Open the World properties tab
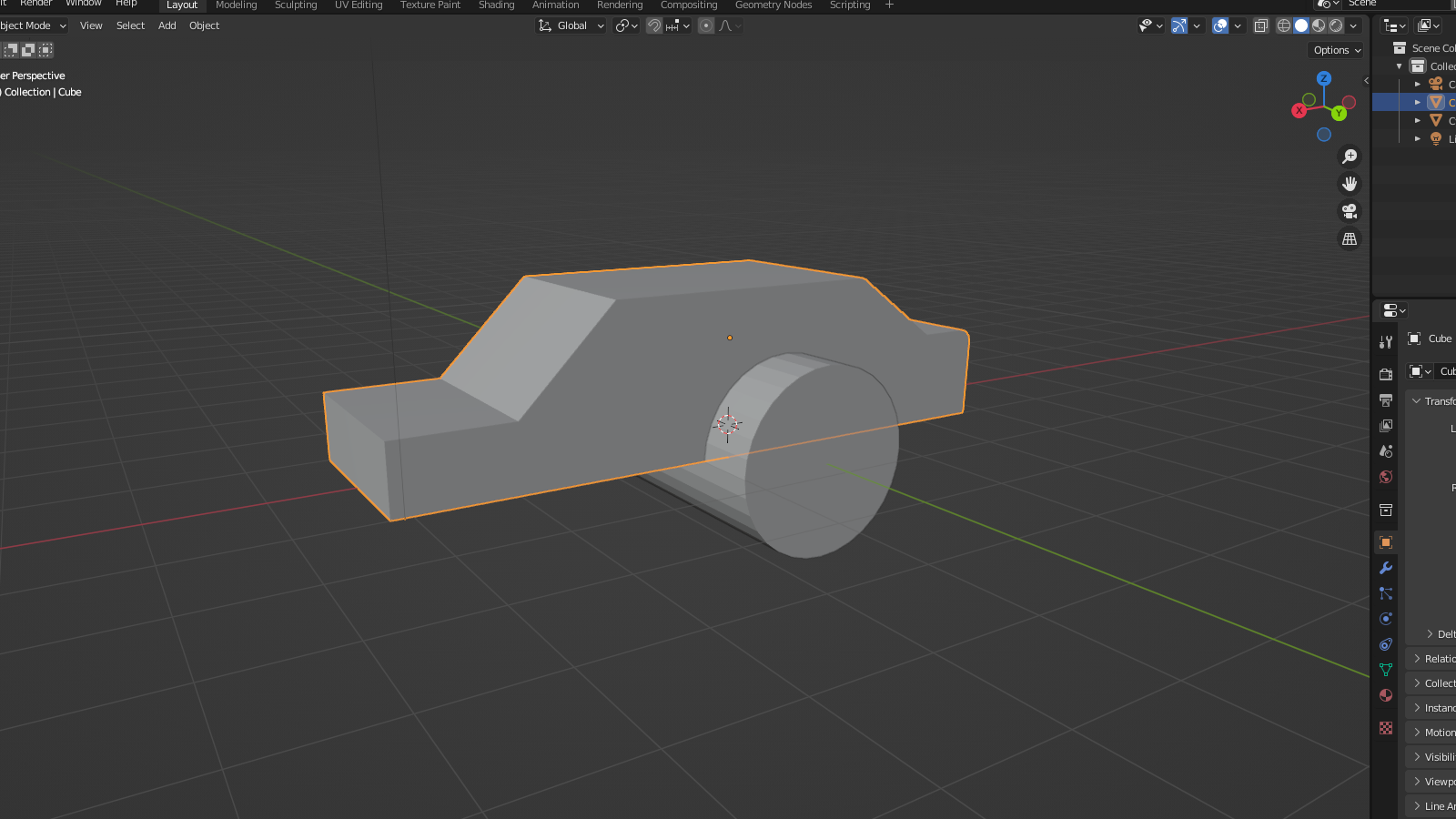 [1386, 476]
